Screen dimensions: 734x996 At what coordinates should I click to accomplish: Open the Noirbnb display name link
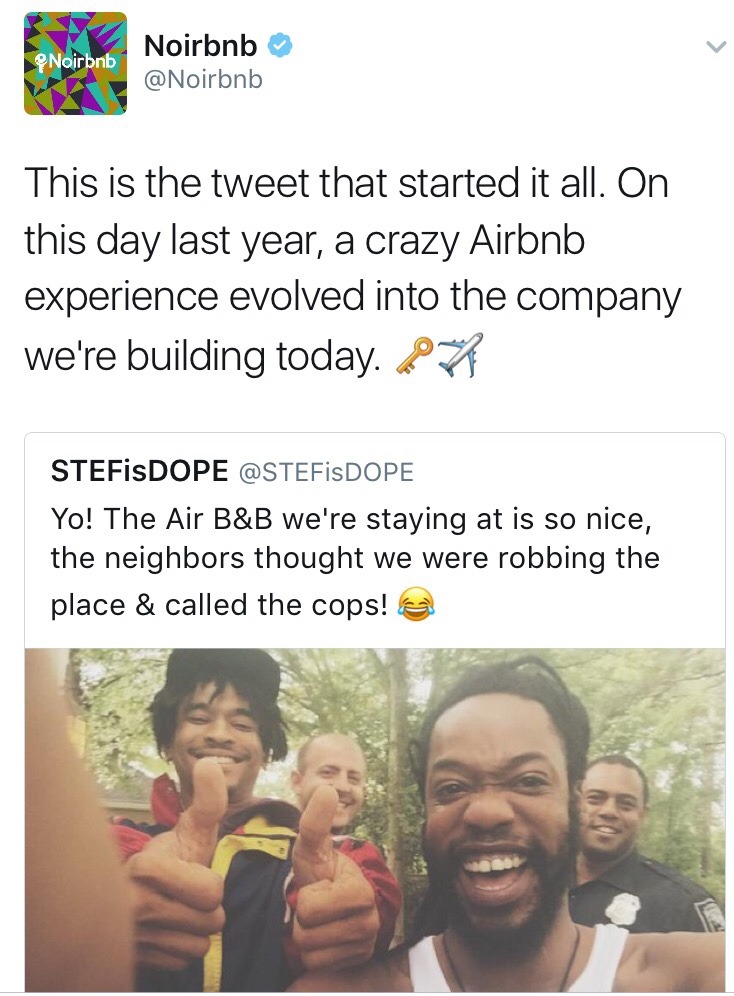[201, 45]
